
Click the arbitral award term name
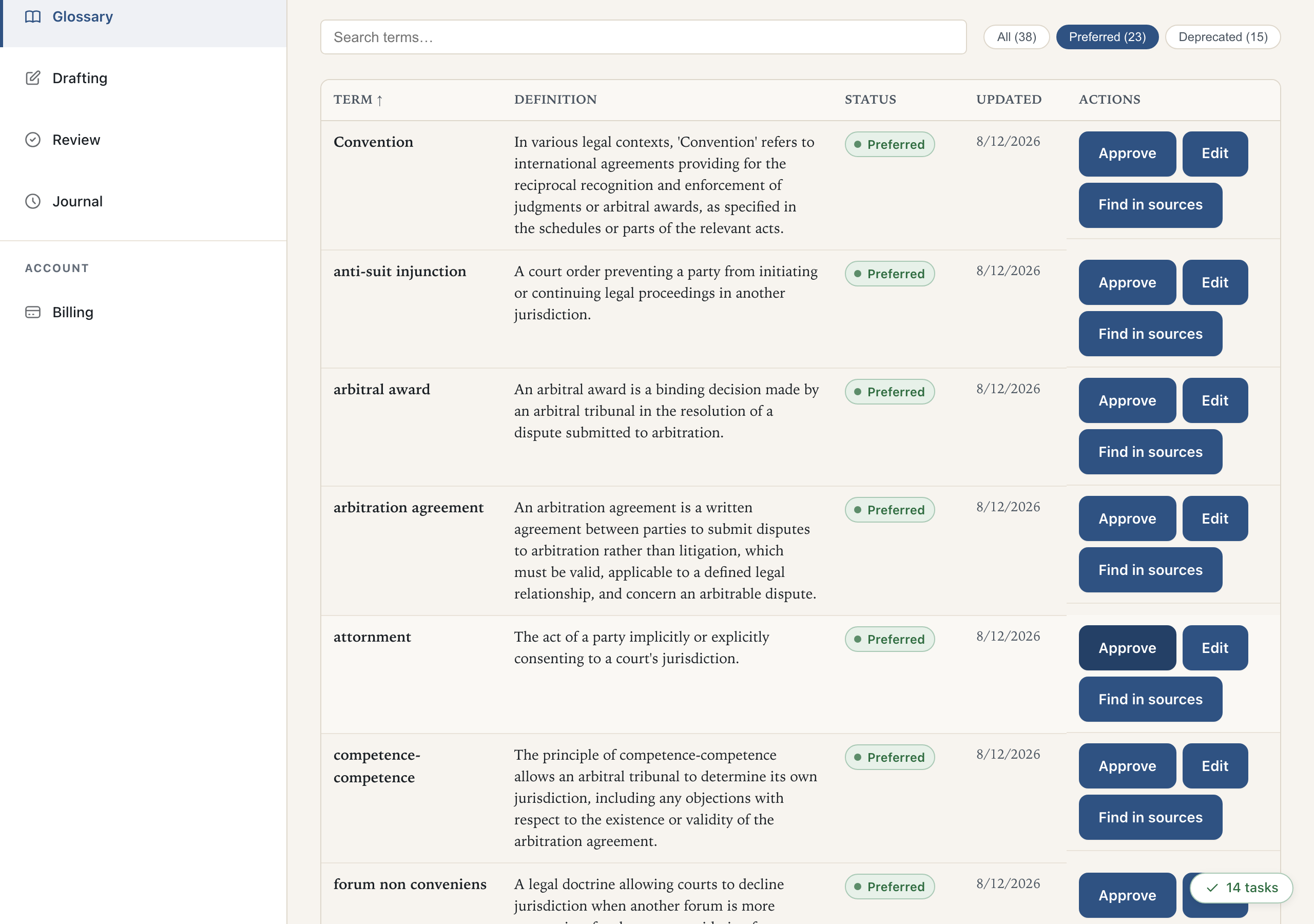click(x=382, y=389)
